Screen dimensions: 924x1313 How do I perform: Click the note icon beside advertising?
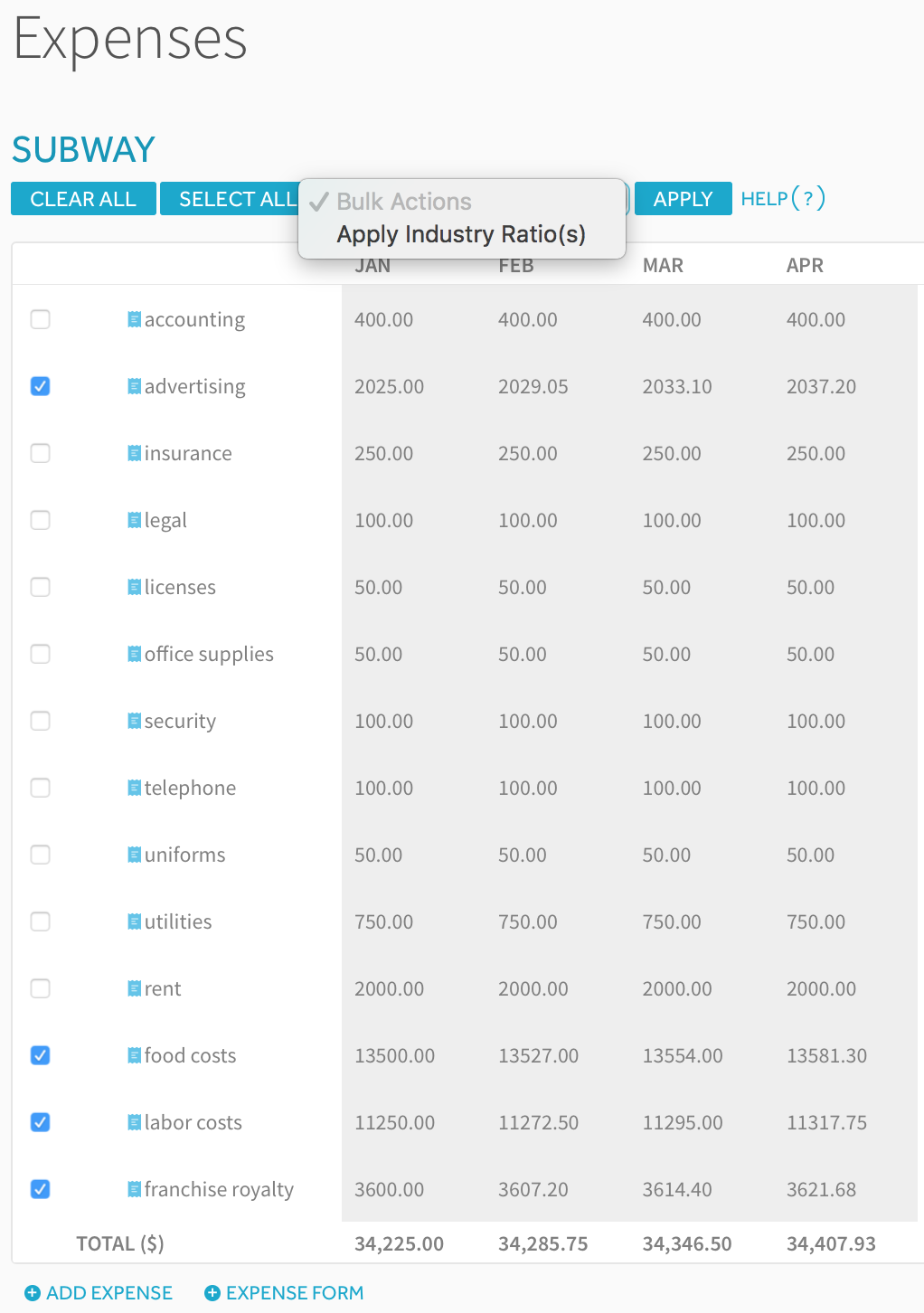(134, 386)
